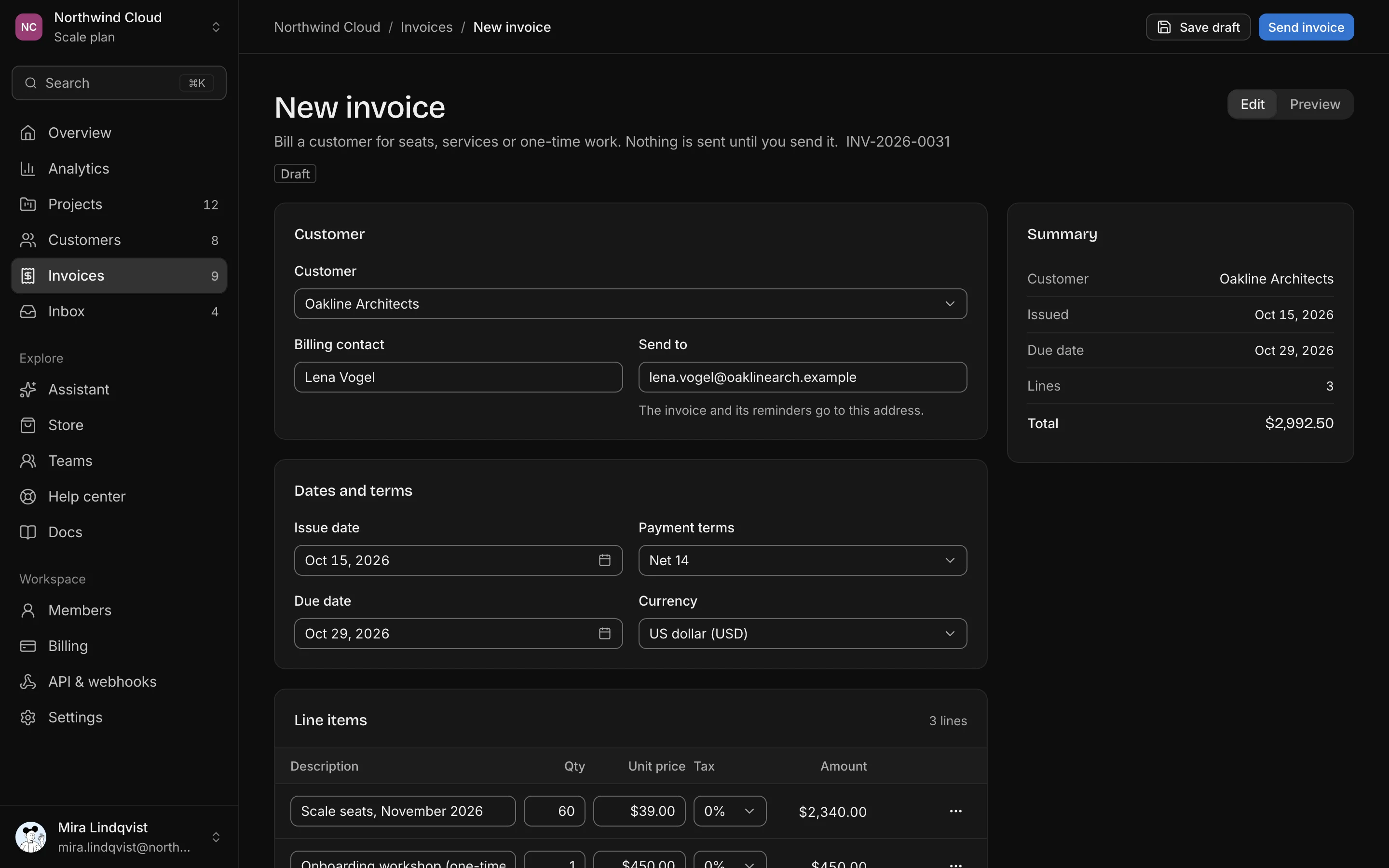Viewport: 1389px width, 868px height.
Task: Open the Scale seats row more-options menu
Action: point(955,811)
